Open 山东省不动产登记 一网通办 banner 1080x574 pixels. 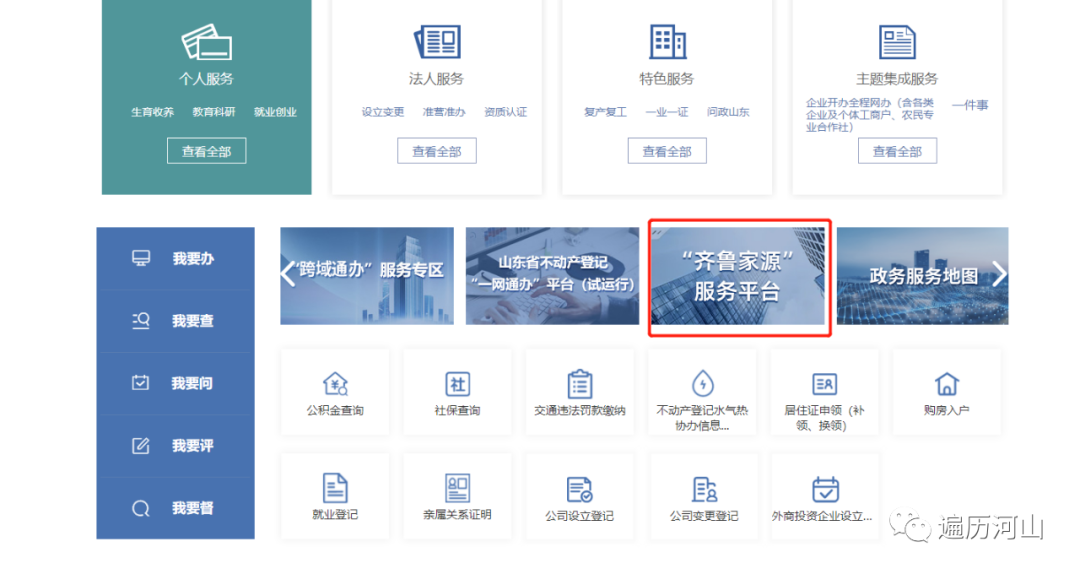[x=552, y=276]
